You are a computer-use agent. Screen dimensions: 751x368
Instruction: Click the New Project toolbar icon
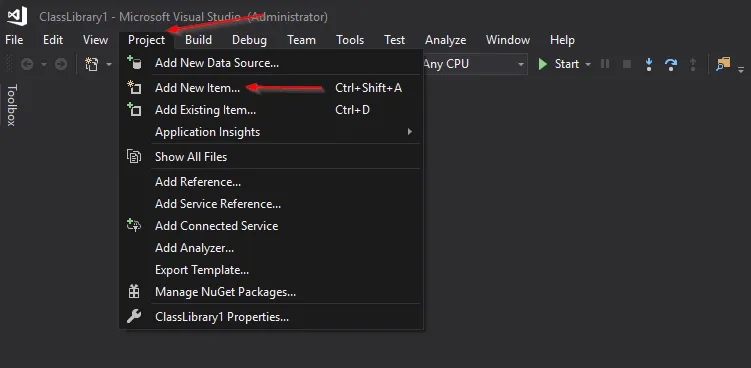91,64
